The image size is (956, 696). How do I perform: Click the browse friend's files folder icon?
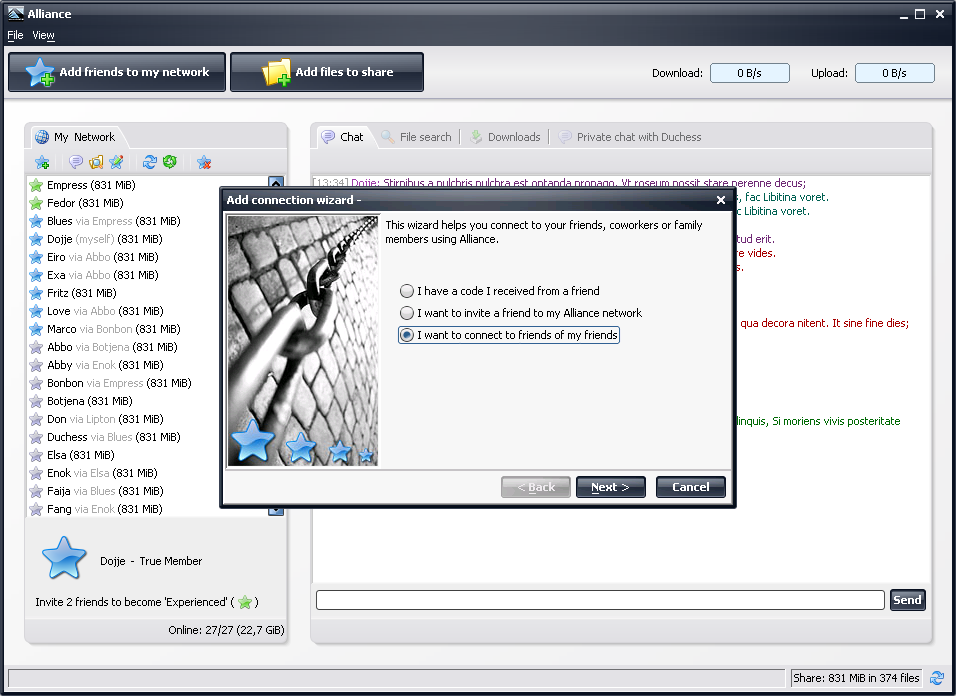click(96, 162)
